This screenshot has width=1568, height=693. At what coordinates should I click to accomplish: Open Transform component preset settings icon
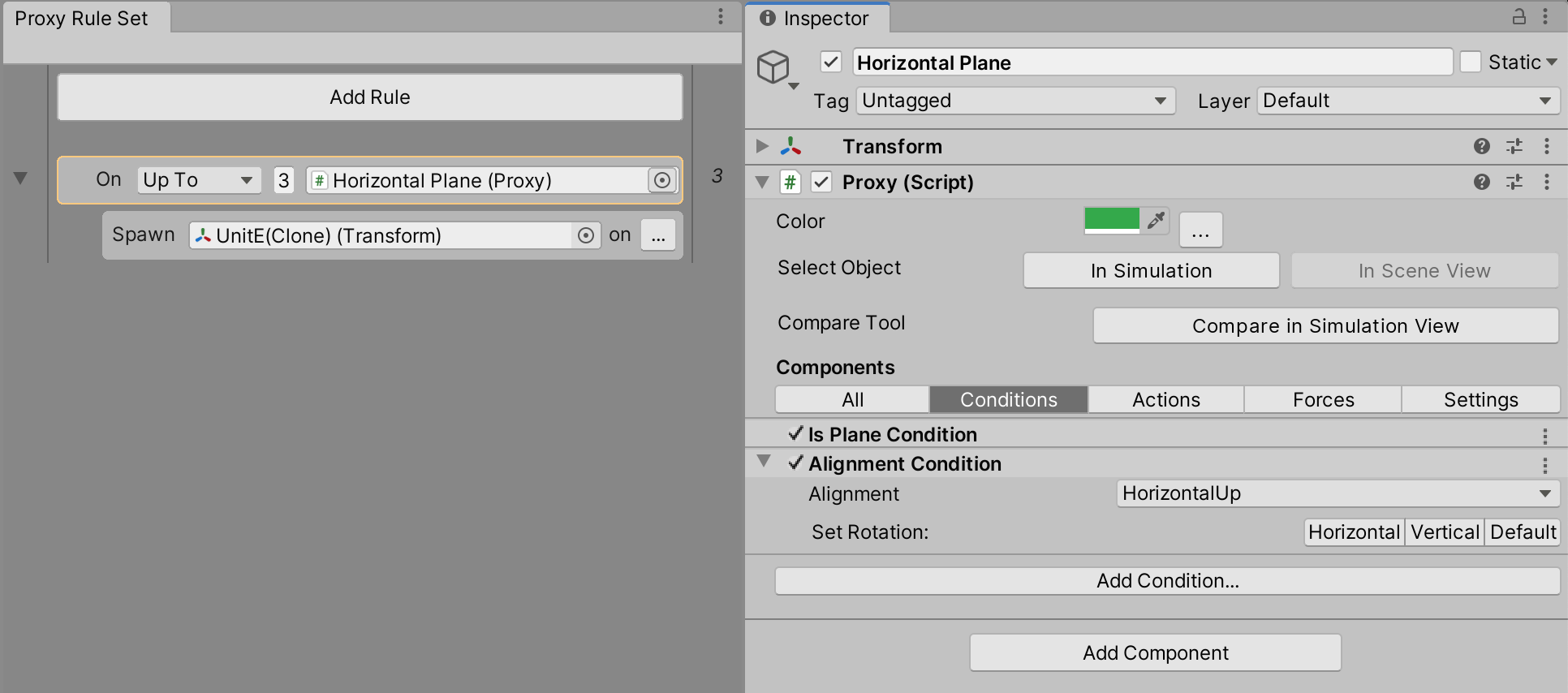point(1514,146)
